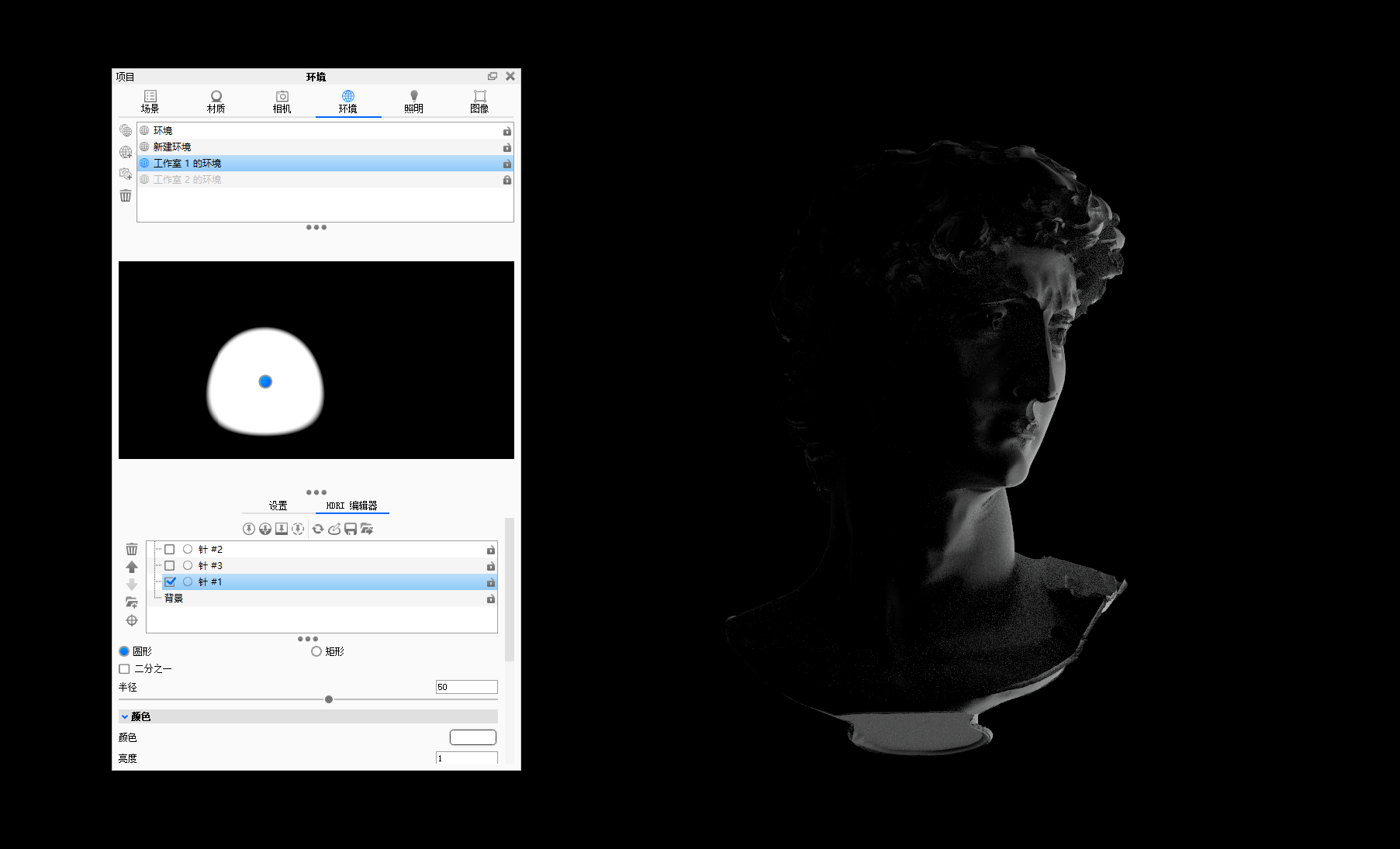The image size is (1400, 849).
Task: Toggle the lock on 工作室 2 的环境
Action: click(x=507, y=179)
